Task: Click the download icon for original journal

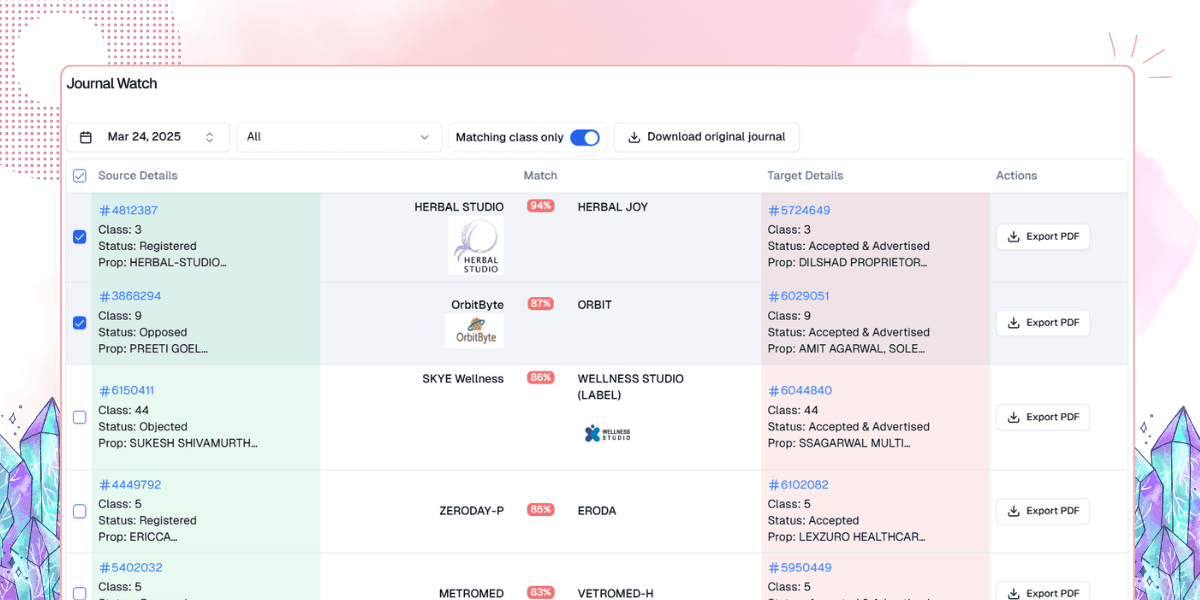Action: pos(634,137)
